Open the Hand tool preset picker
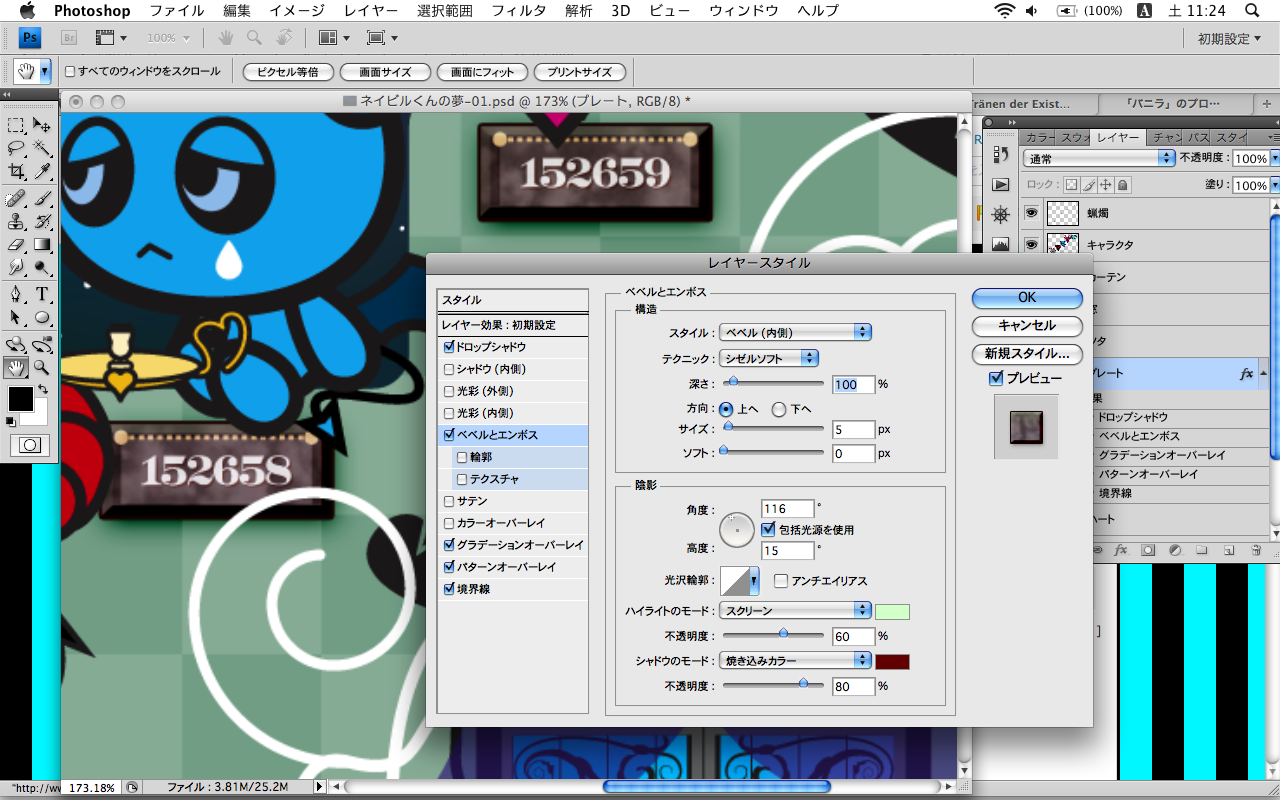Viewport: 1280px width, 800px height. click(44, 71)
